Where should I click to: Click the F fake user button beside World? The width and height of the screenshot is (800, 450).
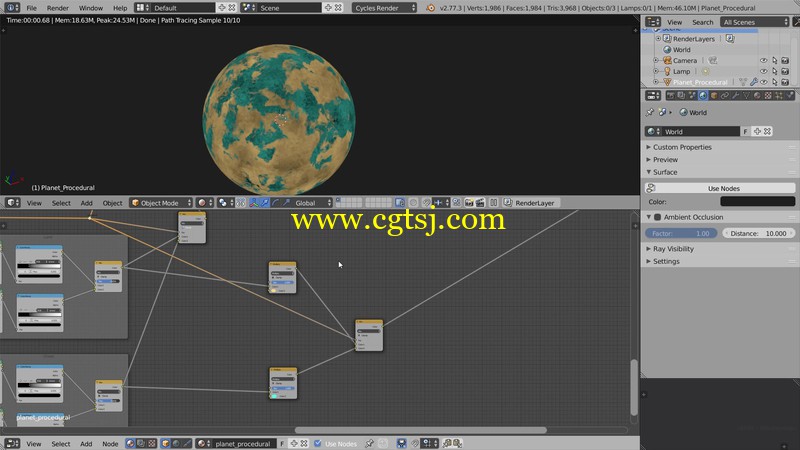click(745, 131)
